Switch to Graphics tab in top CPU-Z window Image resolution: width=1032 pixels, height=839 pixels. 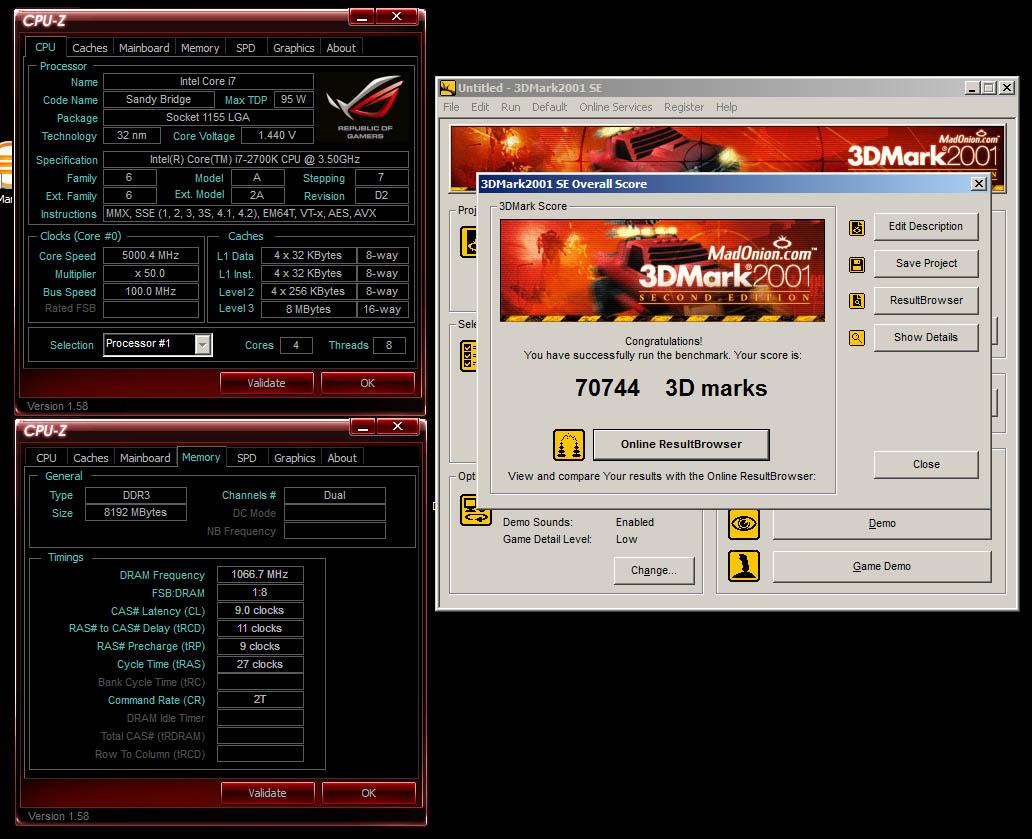coord(294,48)
